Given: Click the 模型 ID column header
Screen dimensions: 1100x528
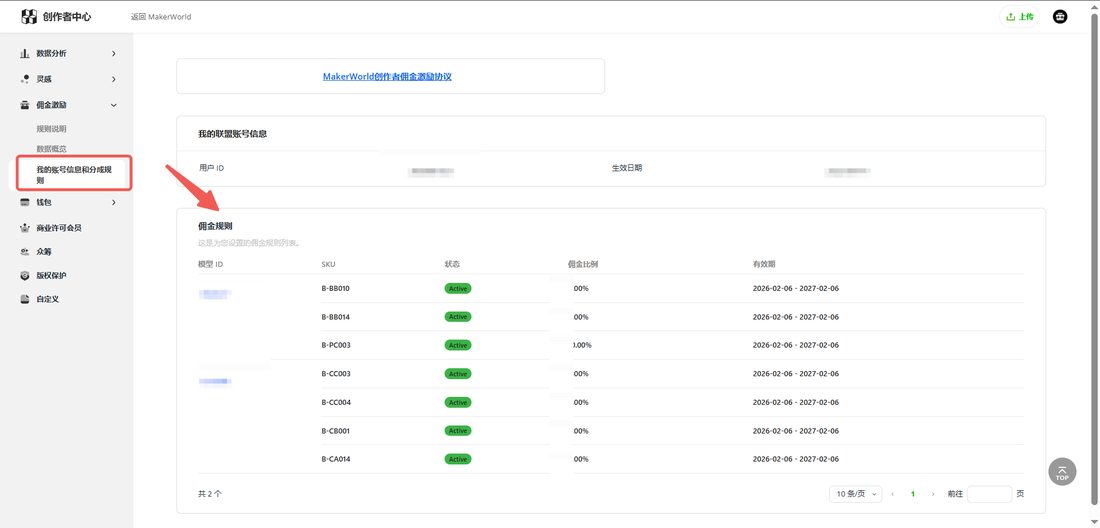Looking at the screenshot, I should point(210,264).
